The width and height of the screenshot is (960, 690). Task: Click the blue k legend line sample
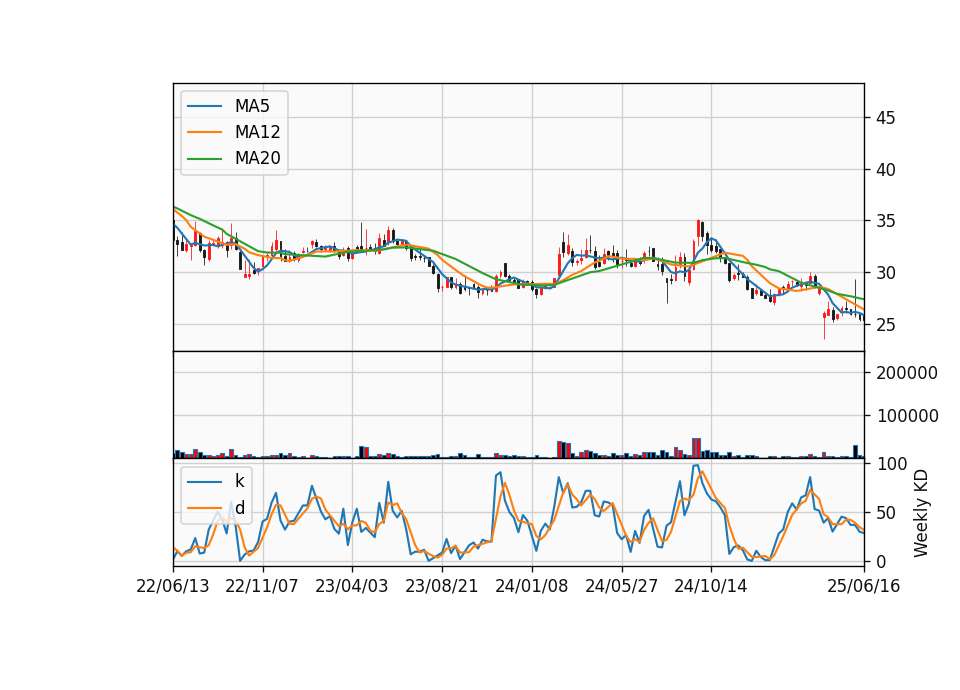point(204,481)
